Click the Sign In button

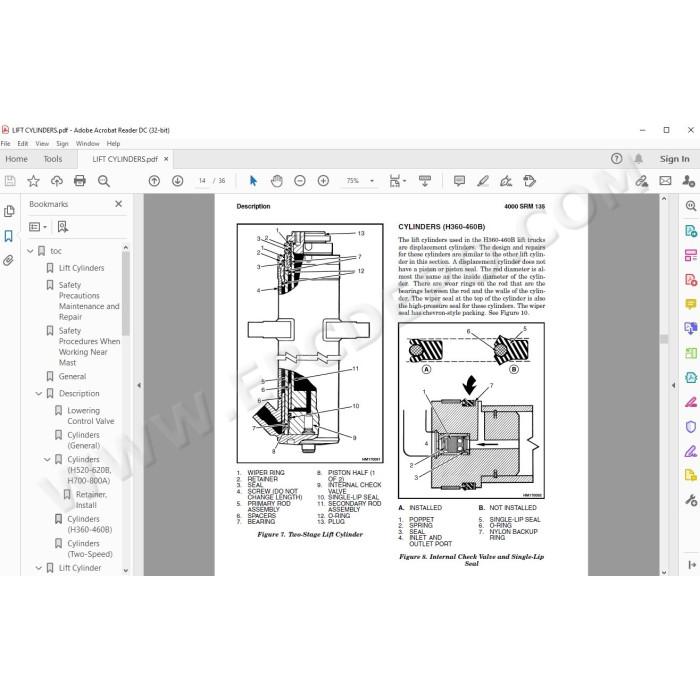point(674,159)
